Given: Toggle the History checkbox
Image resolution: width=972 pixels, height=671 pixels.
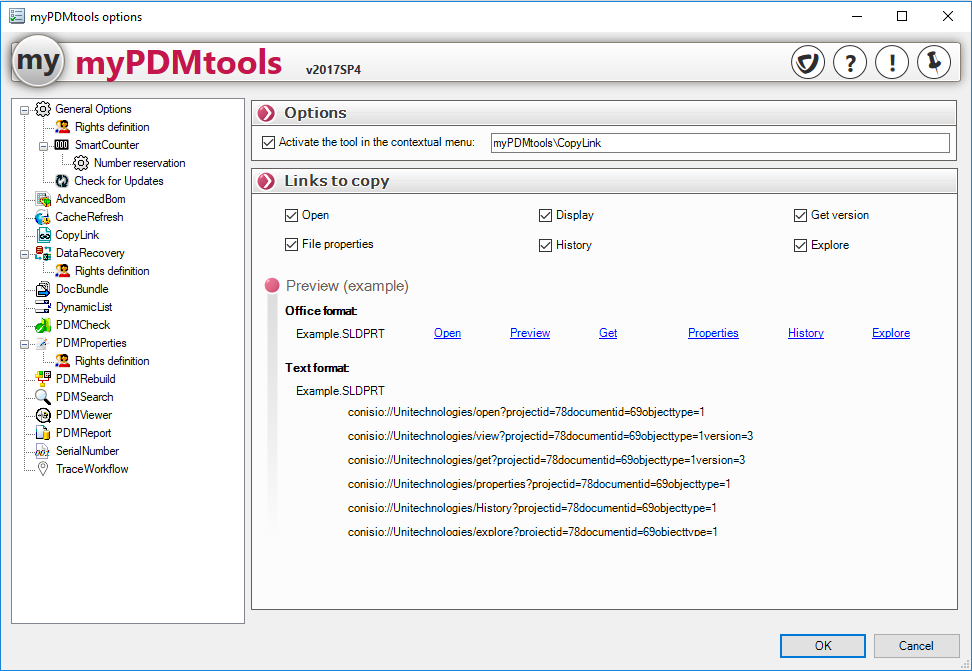Looking at the screenshot, I should 546,245.
